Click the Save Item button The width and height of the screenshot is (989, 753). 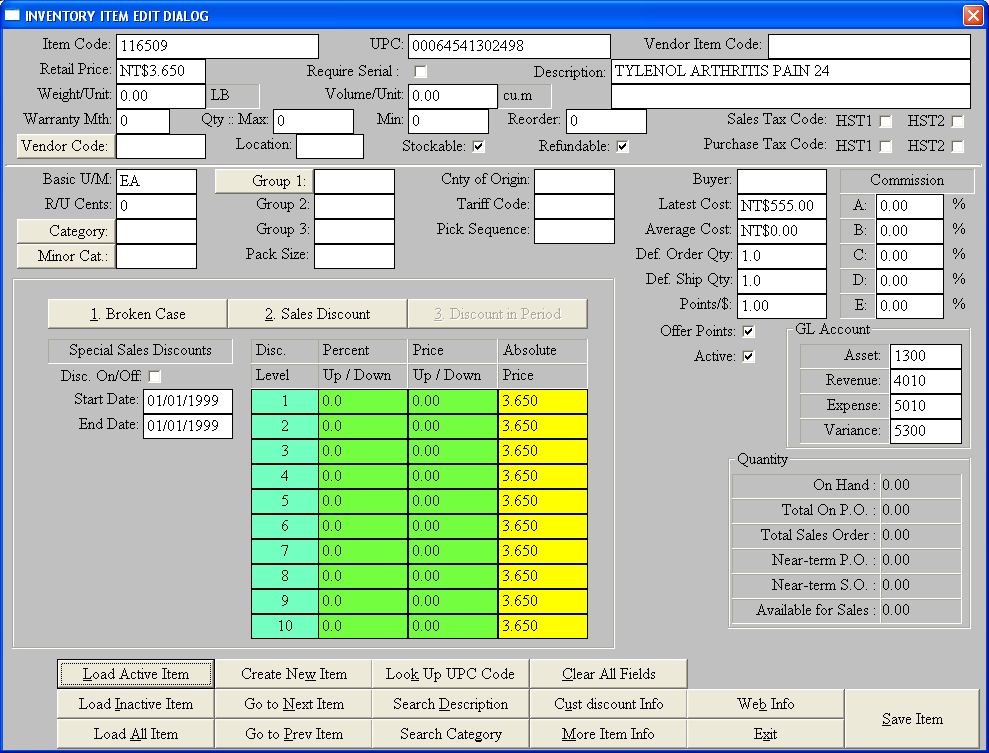pyautogui.click(x=912, y=719)
